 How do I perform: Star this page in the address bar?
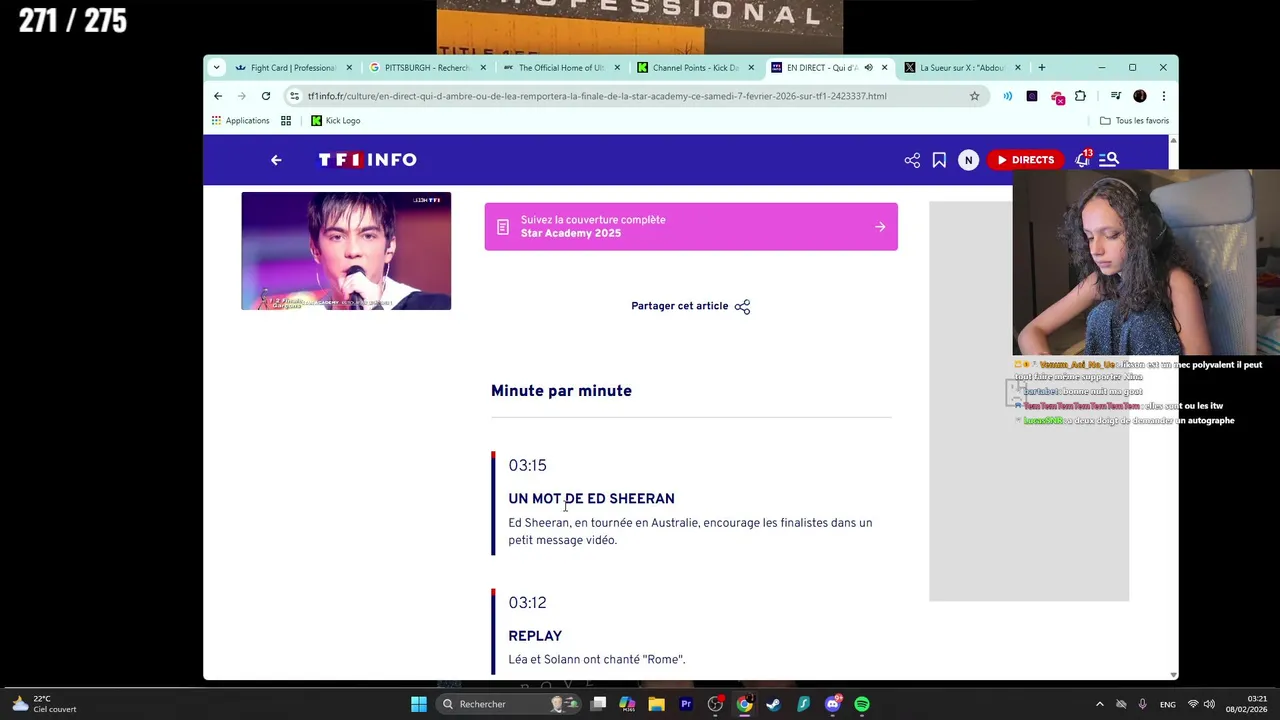[x=974, y=96]
